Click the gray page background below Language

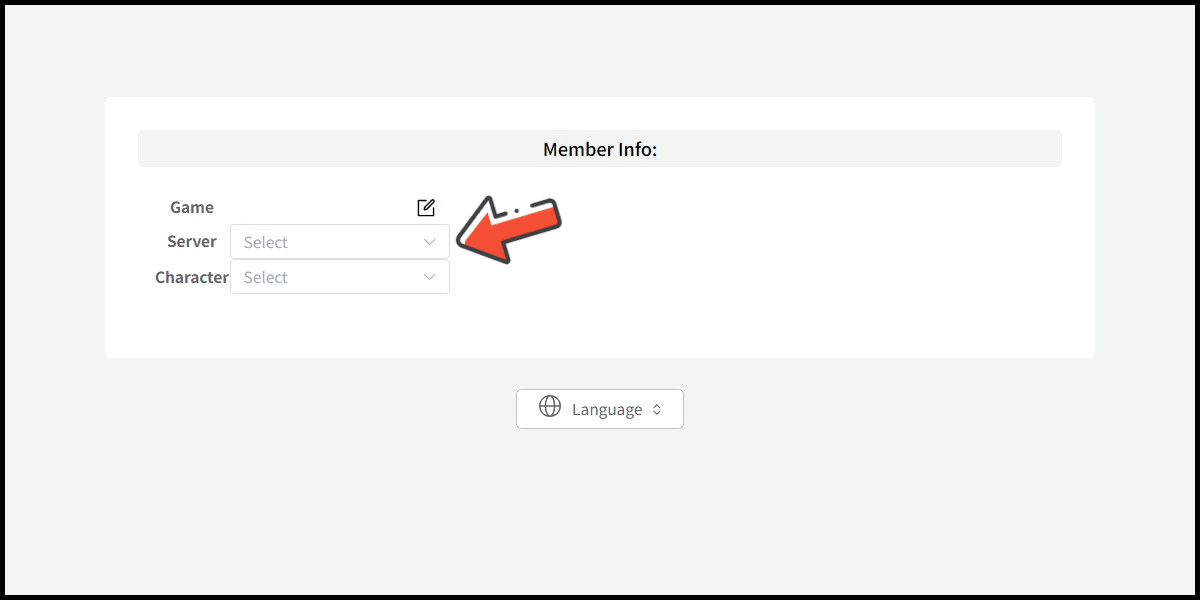[600, 510]
